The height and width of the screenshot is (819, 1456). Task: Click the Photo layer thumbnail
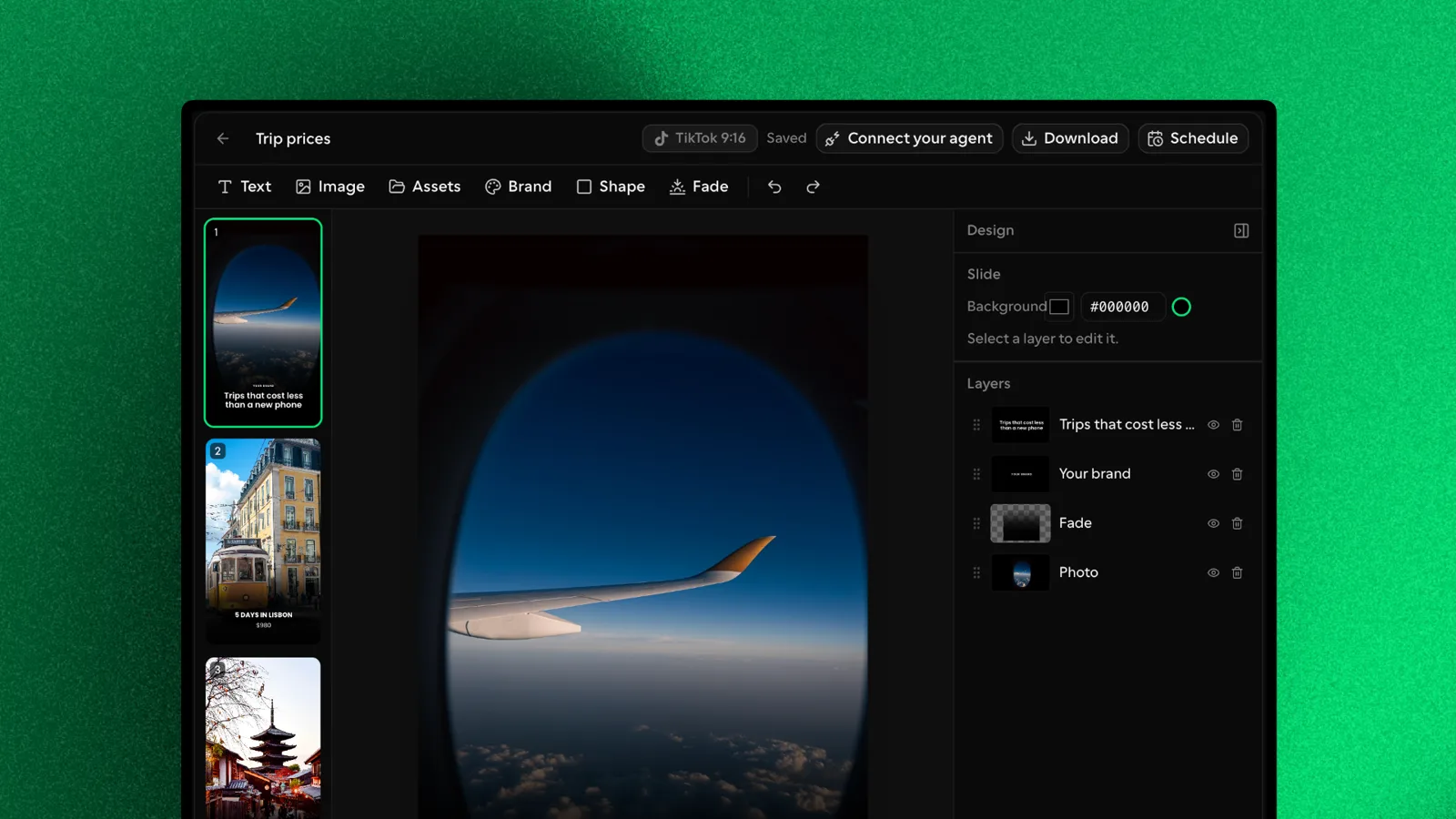tap(1020, 572)
